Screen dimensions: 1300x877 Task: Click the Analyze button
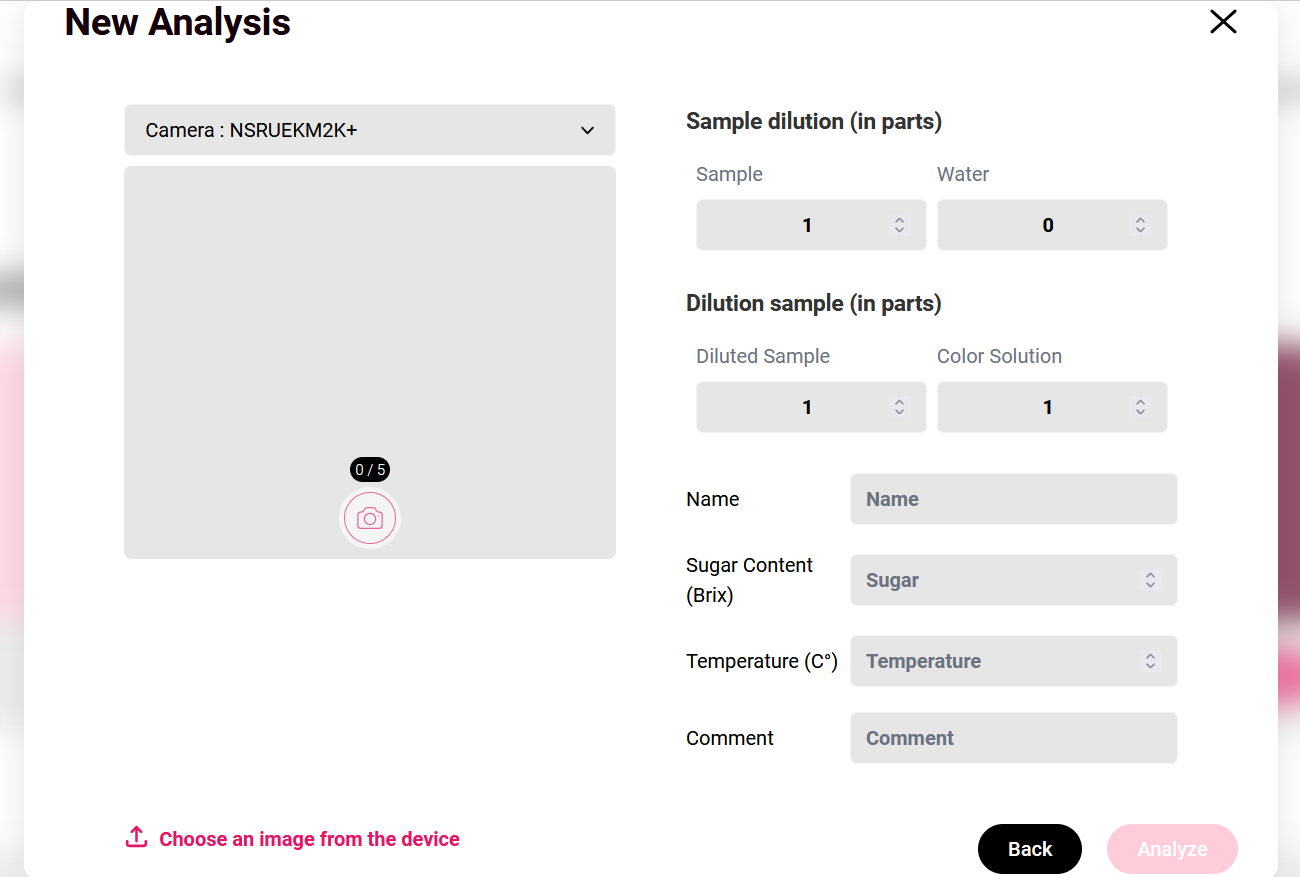pyautogui.click(x=1172, y=849)
